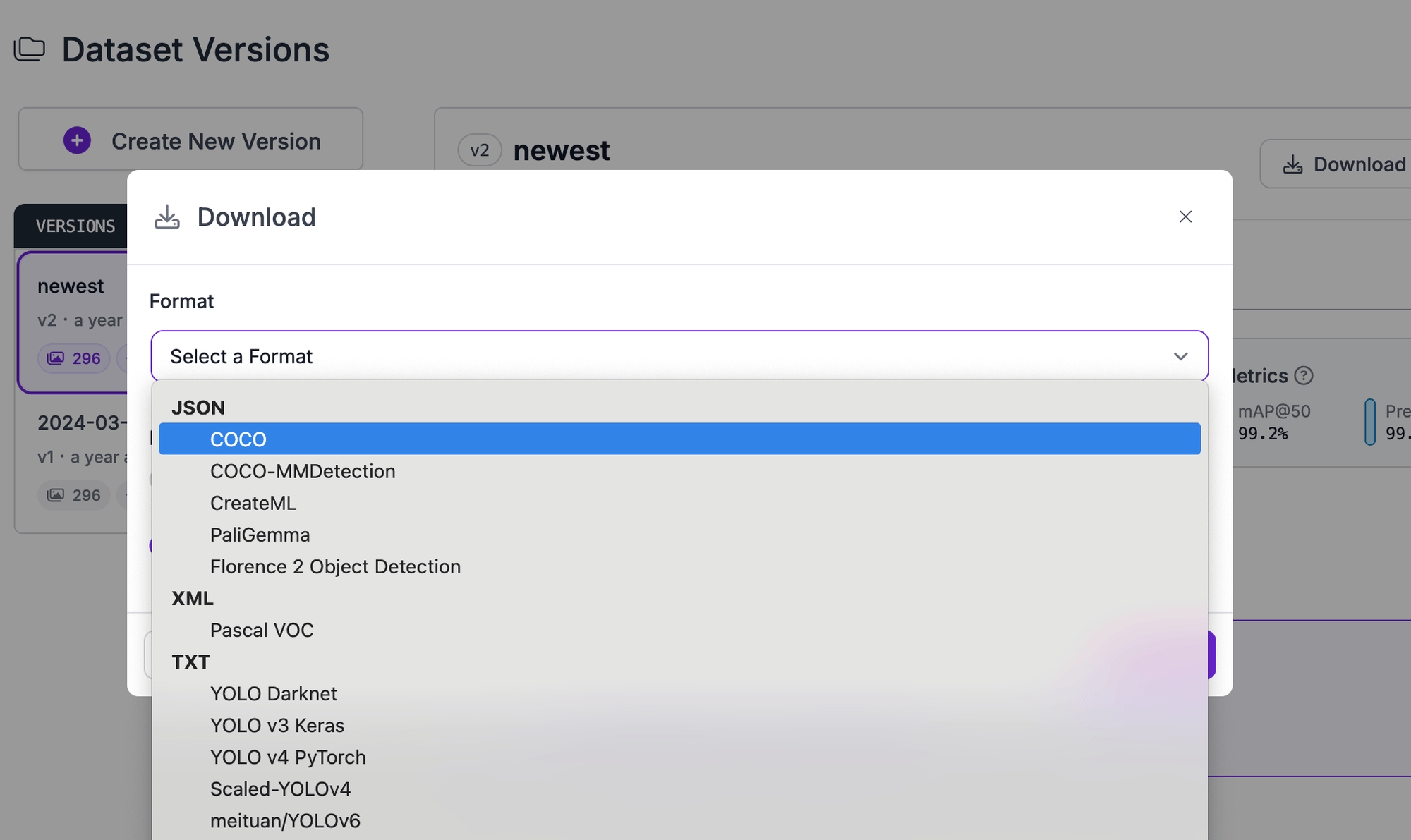Open the metrics help question mark

(x=1303, y=376)
